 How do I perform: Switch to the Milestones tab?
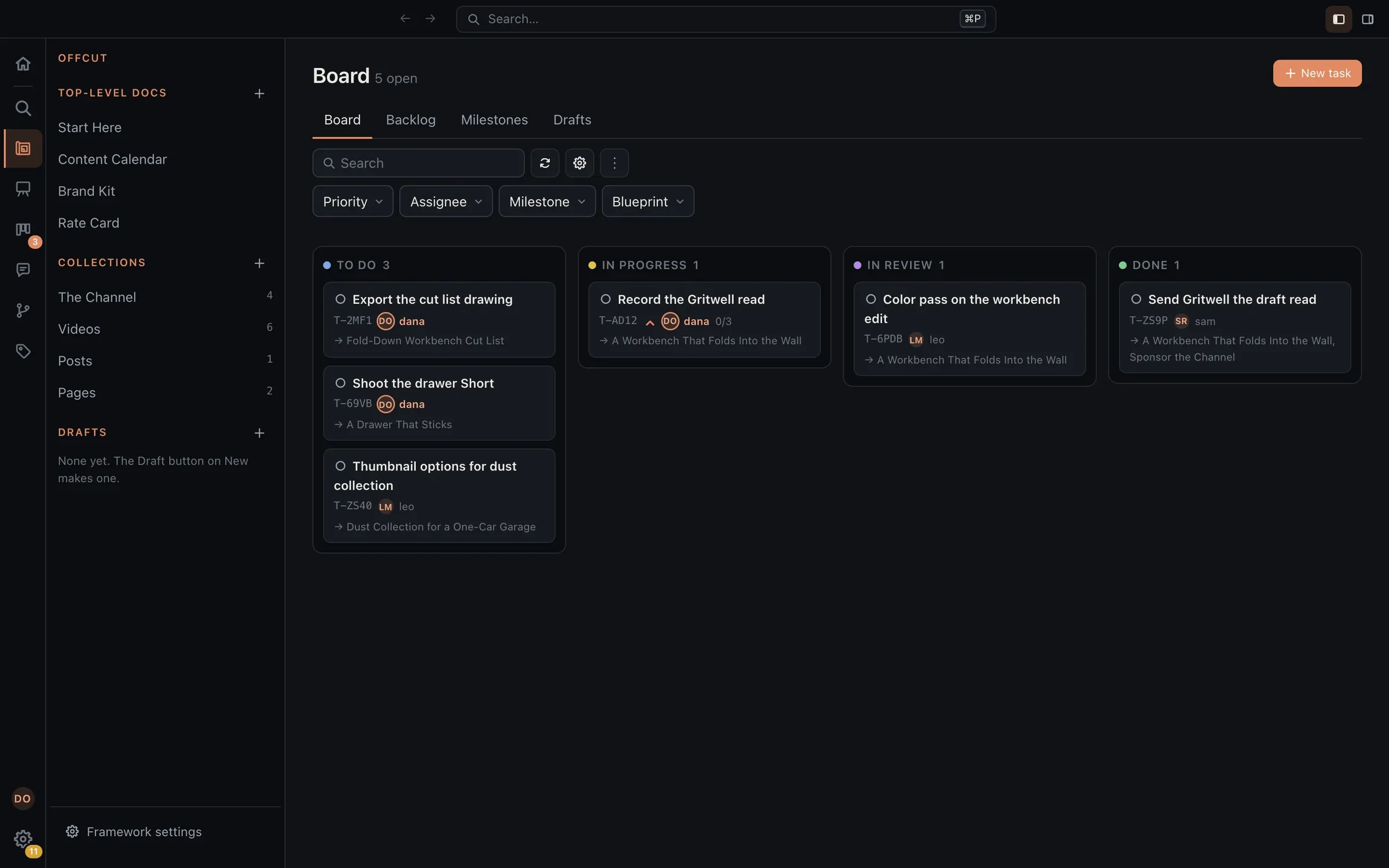[494, 120]
